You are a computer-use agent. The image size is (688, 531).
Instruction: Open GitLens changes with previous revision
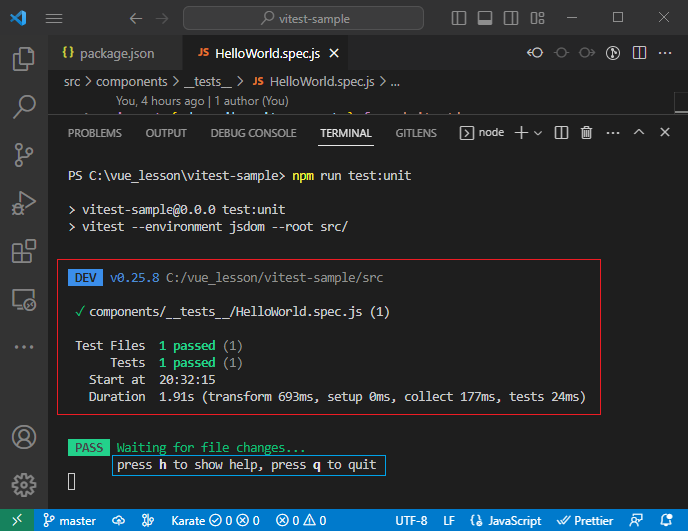535,53
